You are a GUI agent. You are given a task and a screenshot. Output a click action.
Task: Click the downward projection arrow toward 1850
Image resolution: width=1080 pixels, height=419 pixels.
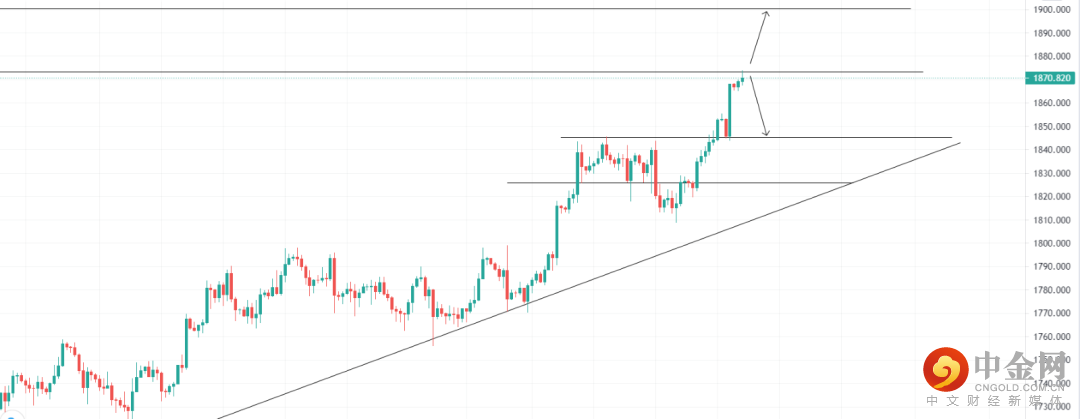[x=759, y=106]
